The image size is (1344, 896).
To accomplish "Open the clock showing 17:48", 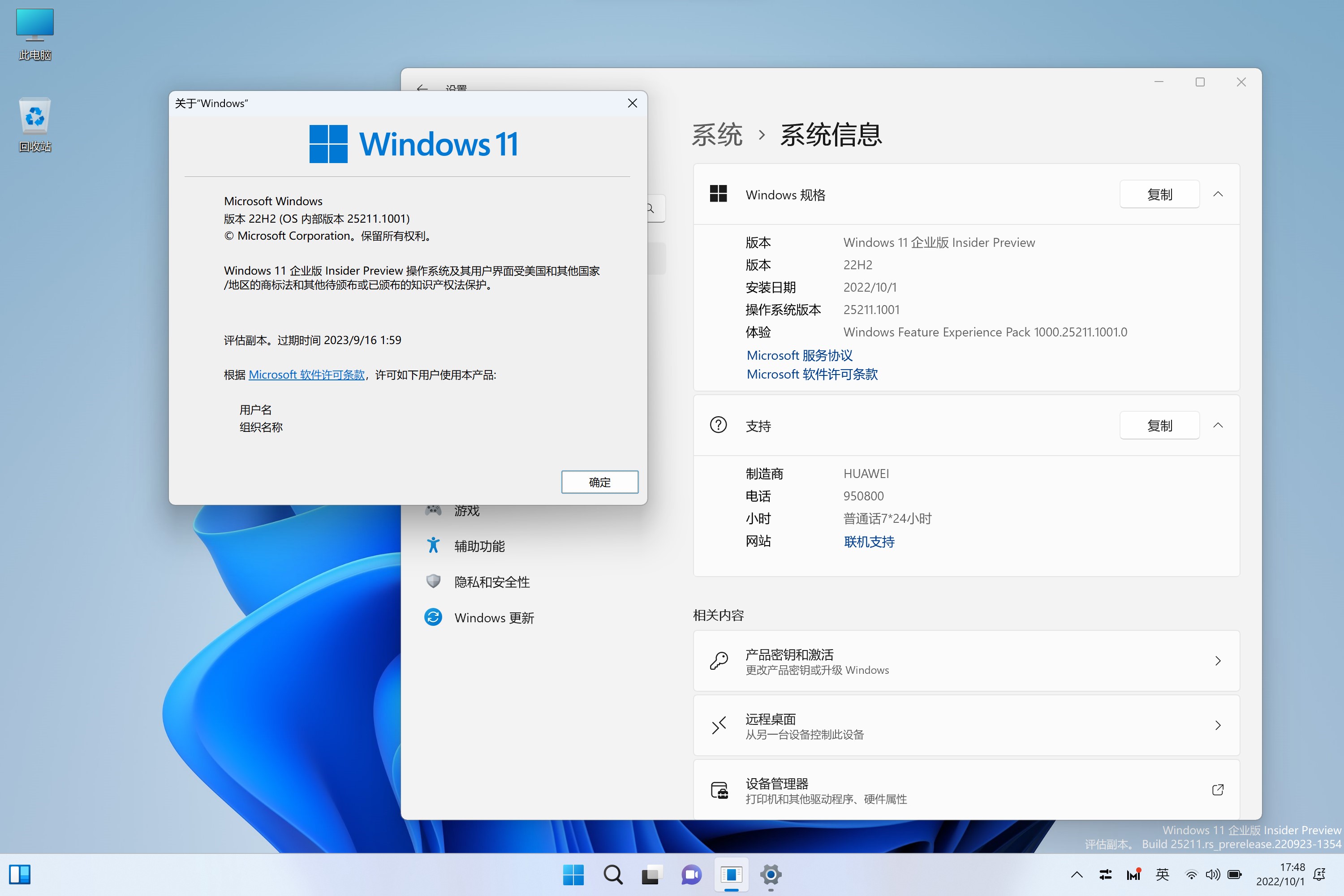I will point(1280,874).
